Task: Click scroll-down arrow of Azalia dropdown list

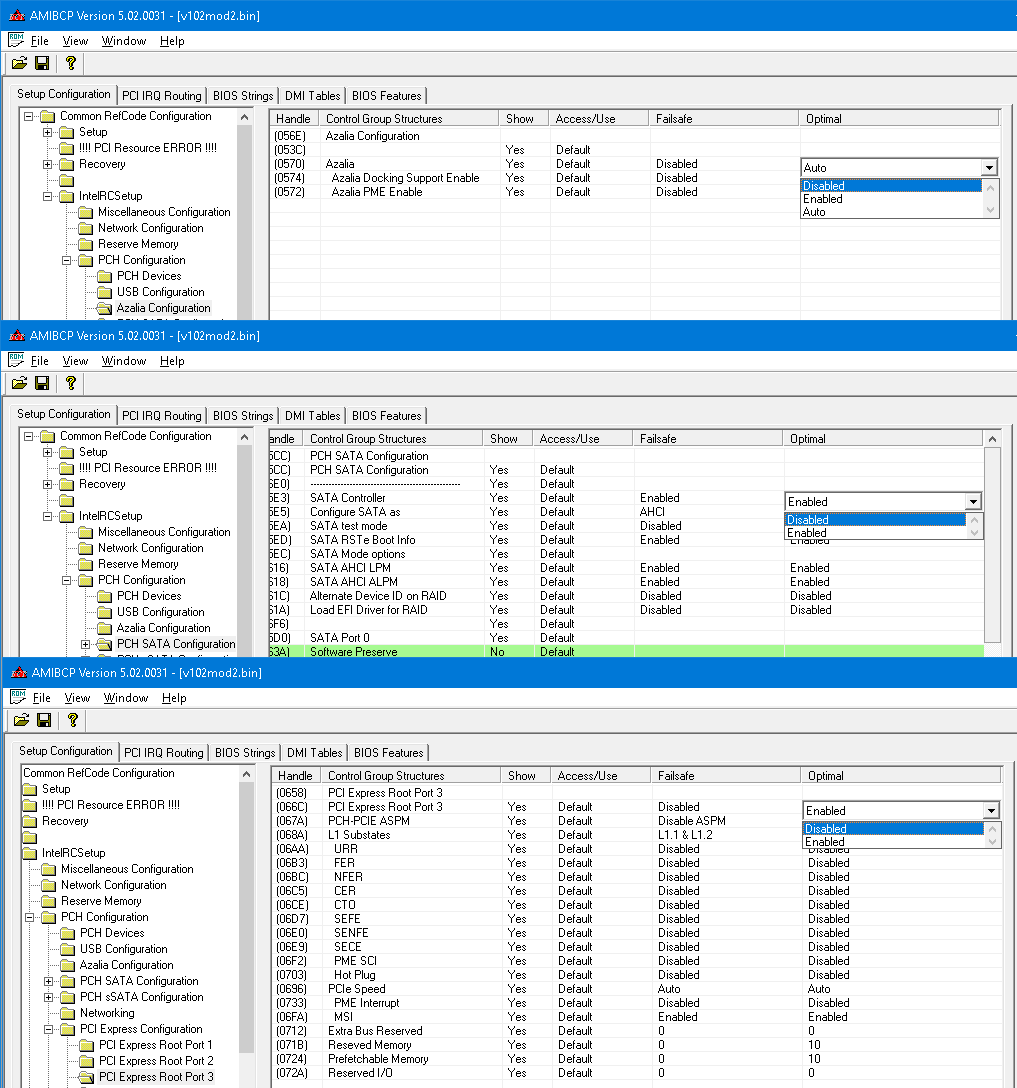Action: tap(990, 210)
